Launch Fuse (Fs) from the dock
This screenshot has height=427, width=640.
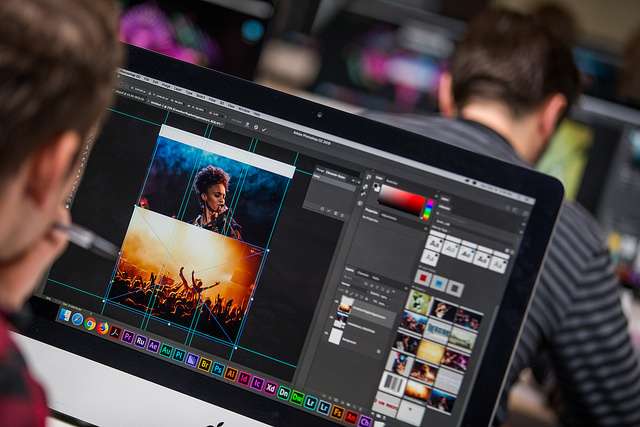[337, 412]
